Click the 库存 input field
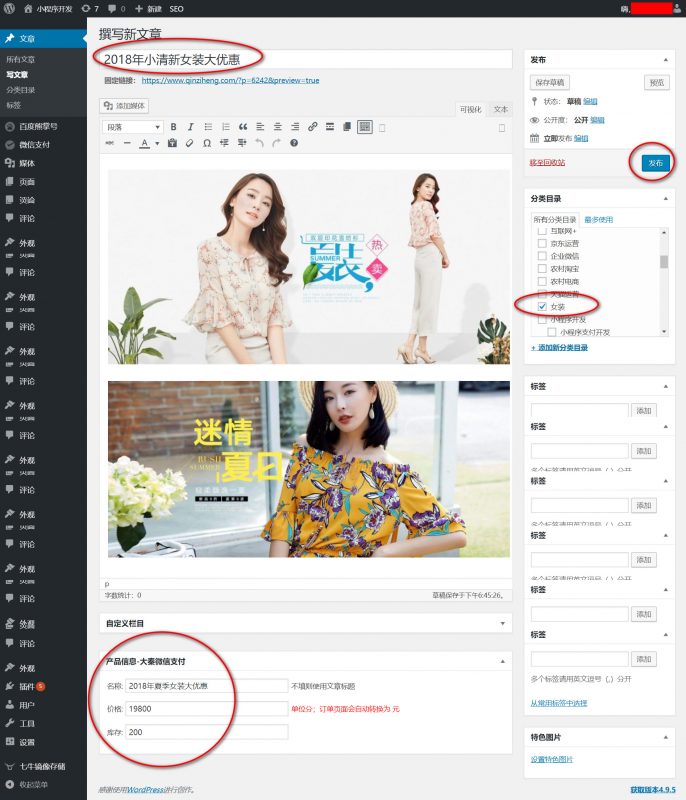The width and height of the screenshot is (686, 800). click(207, 732)
